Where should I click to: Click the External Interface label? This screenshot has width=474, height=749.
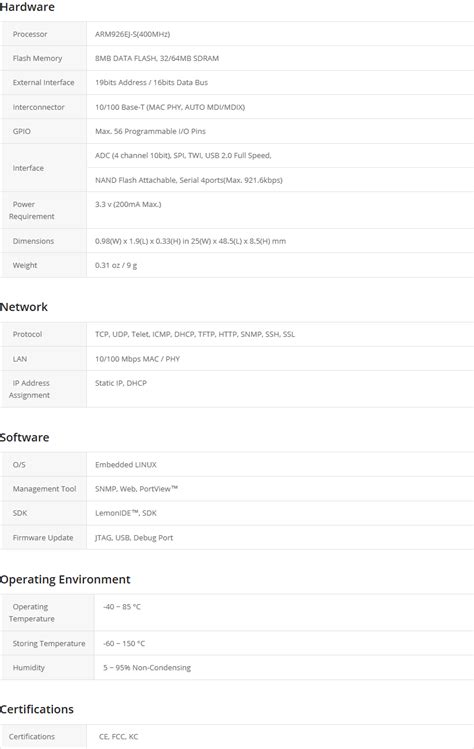(x=43, y=83)
